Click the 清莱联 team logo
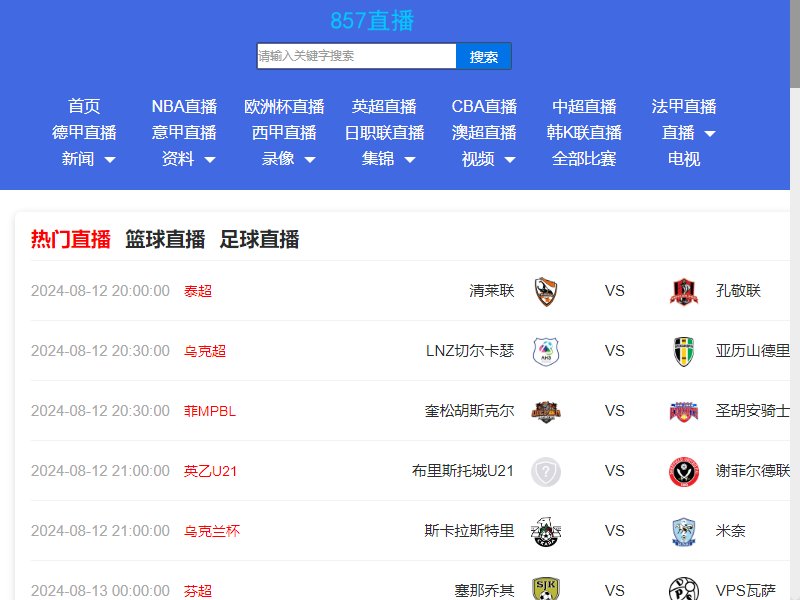 tap(545, 291)
